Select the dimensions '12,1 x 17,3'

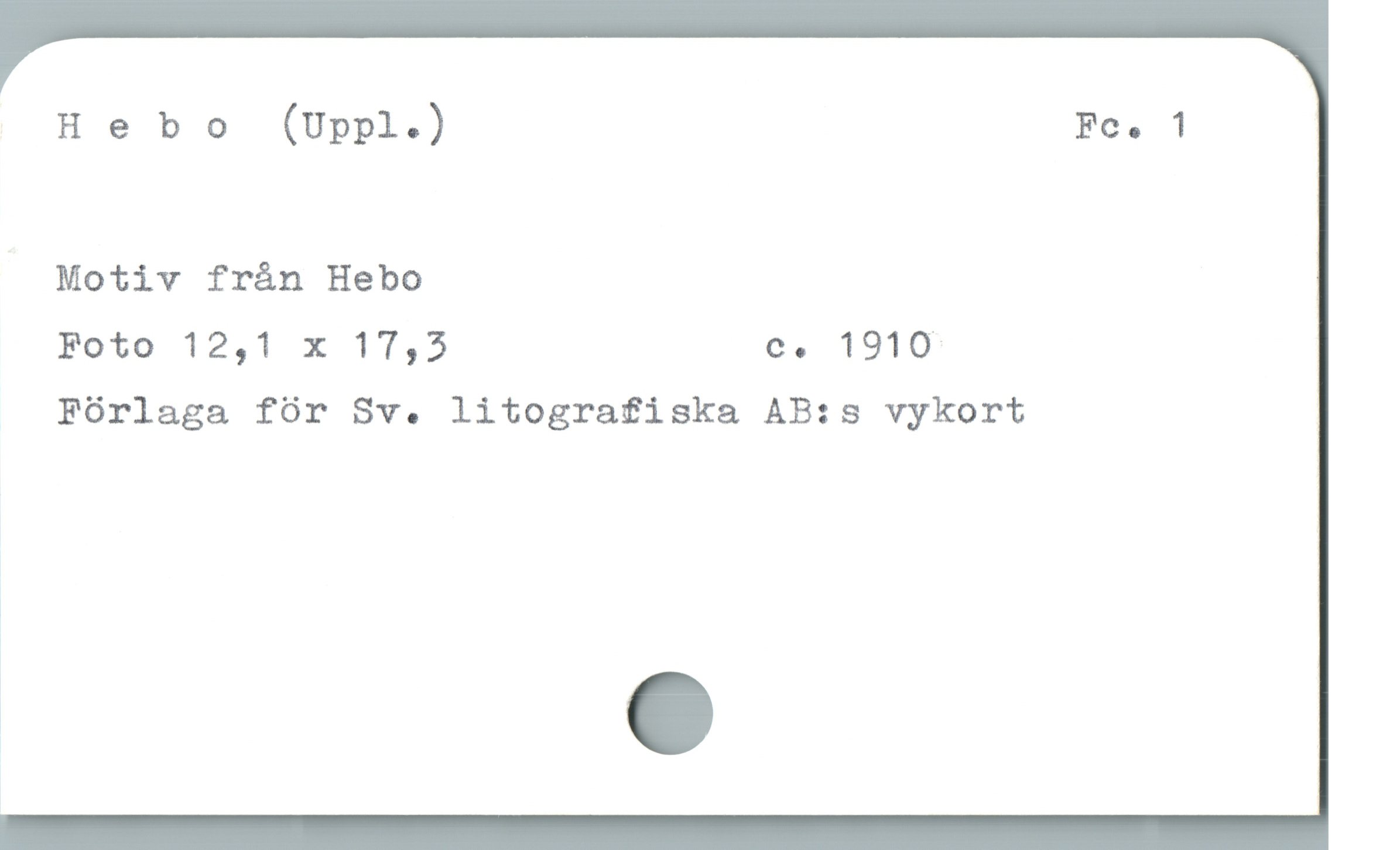coord(315,346)
